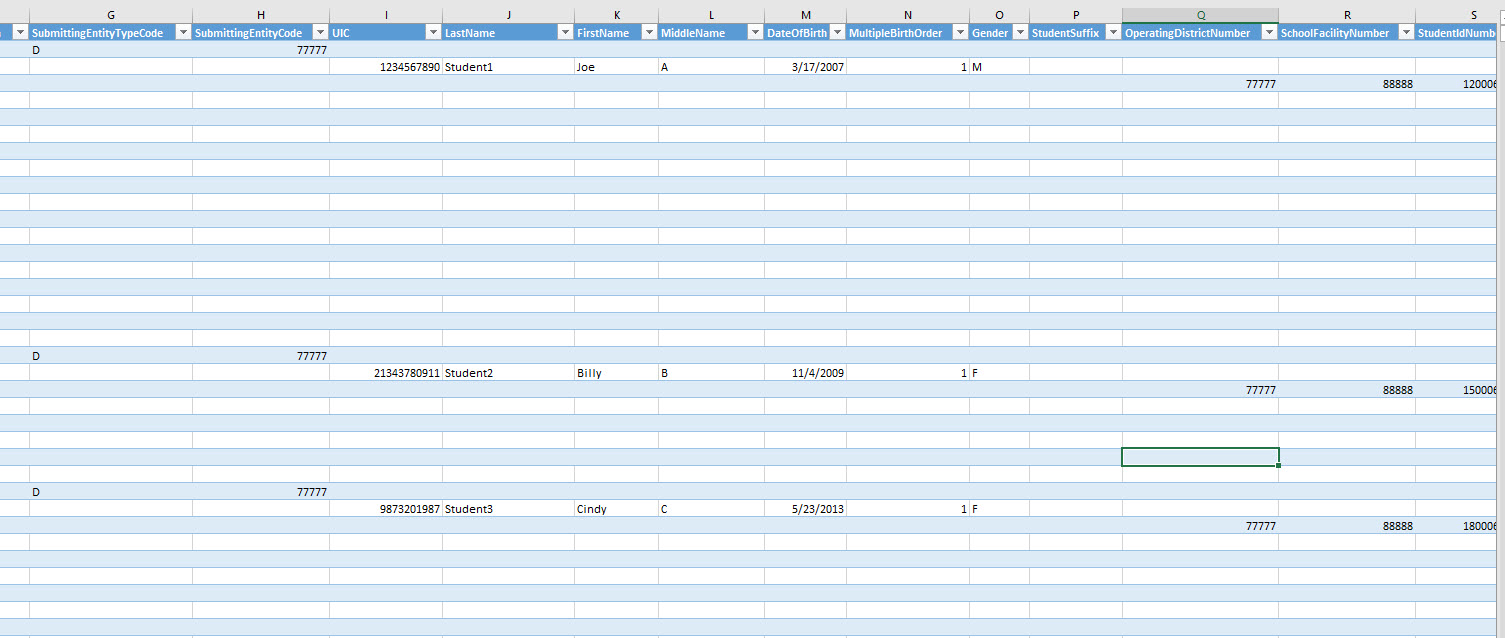Expand the FirstName filter arrow

point(649,33)
